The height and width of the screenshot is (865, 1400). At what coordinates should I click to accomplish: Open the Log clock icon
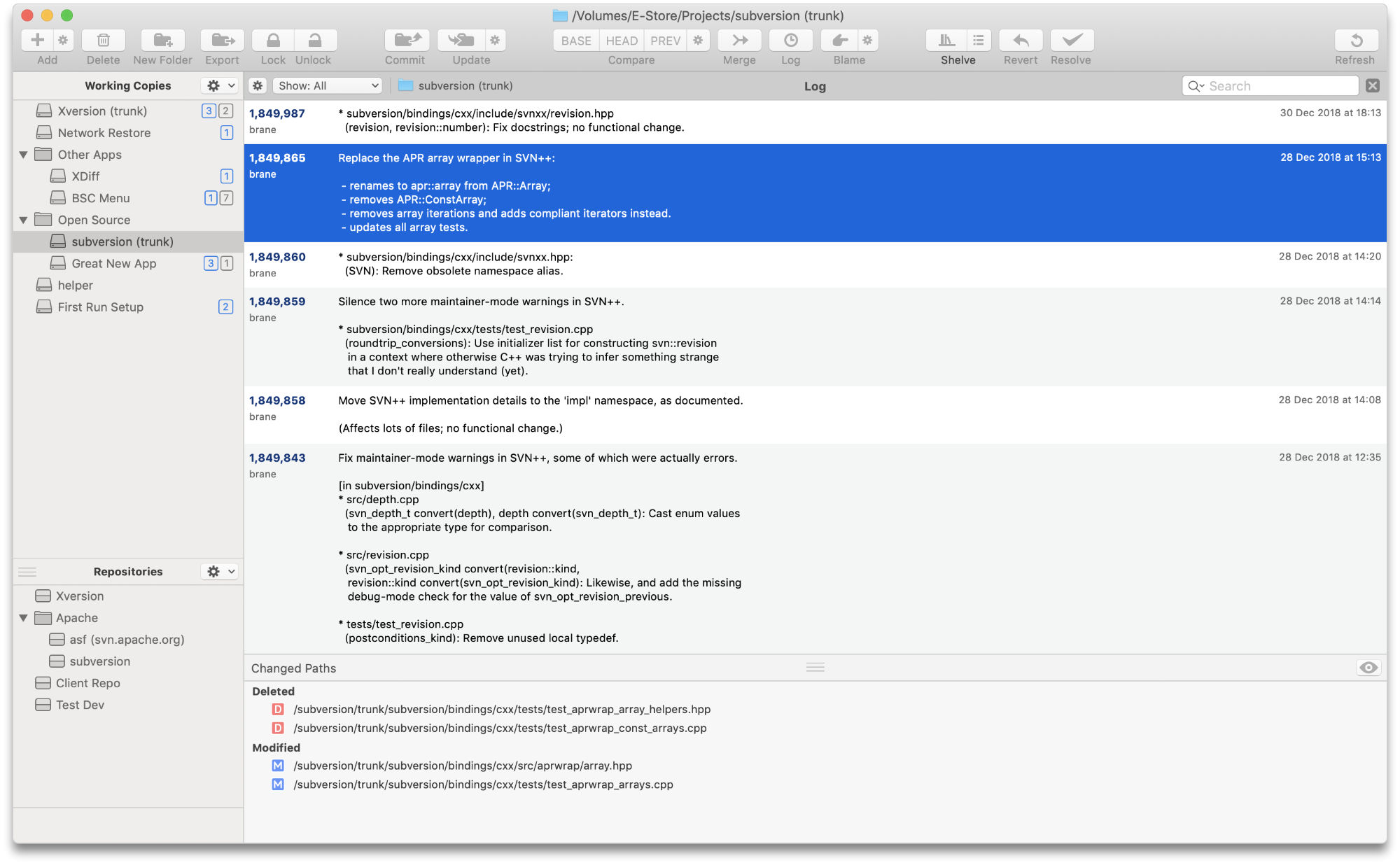coord(790,40)
